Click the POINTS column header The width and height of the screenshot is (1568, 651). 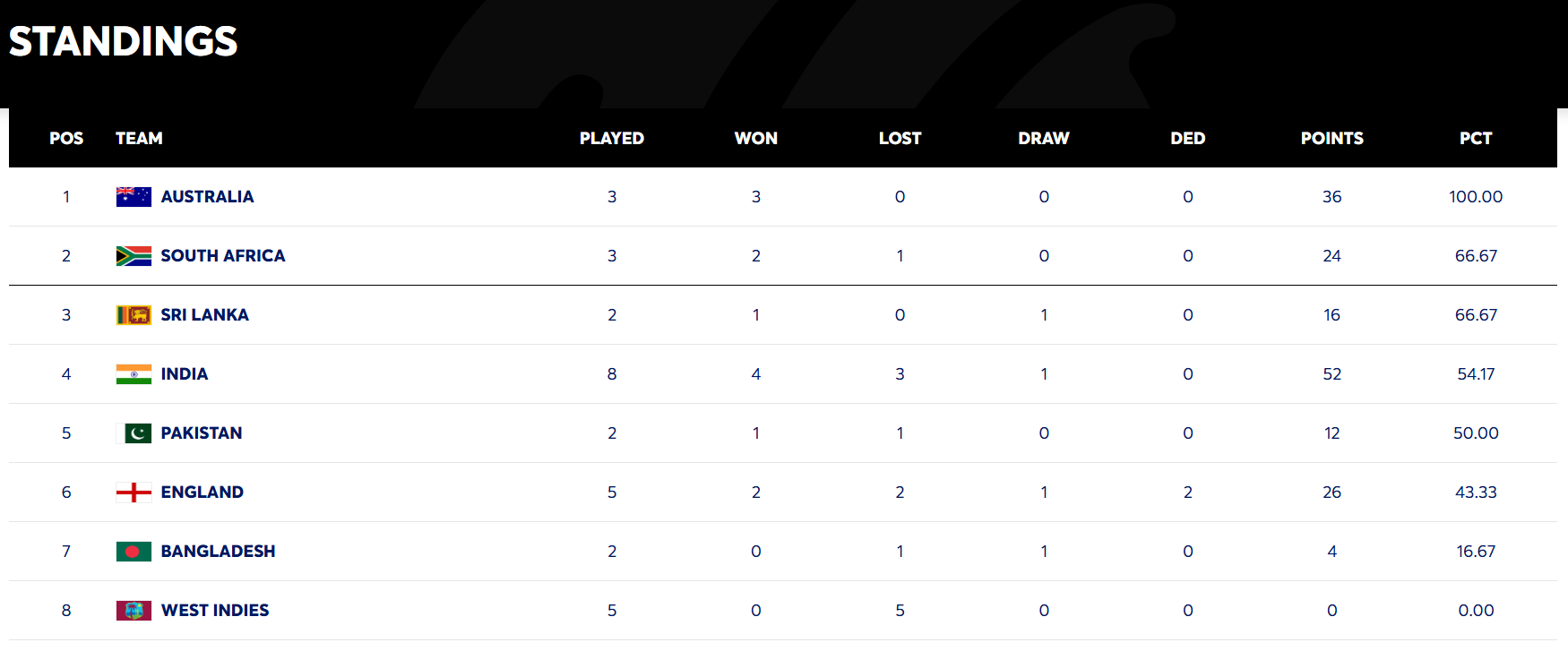1331,139
